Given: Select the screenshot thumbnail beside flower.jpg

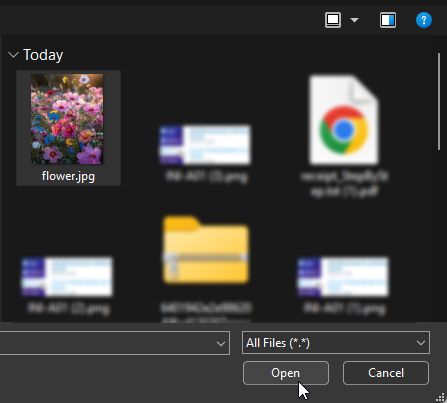Looking at the screenshot, I should click(x=205, y=145).
